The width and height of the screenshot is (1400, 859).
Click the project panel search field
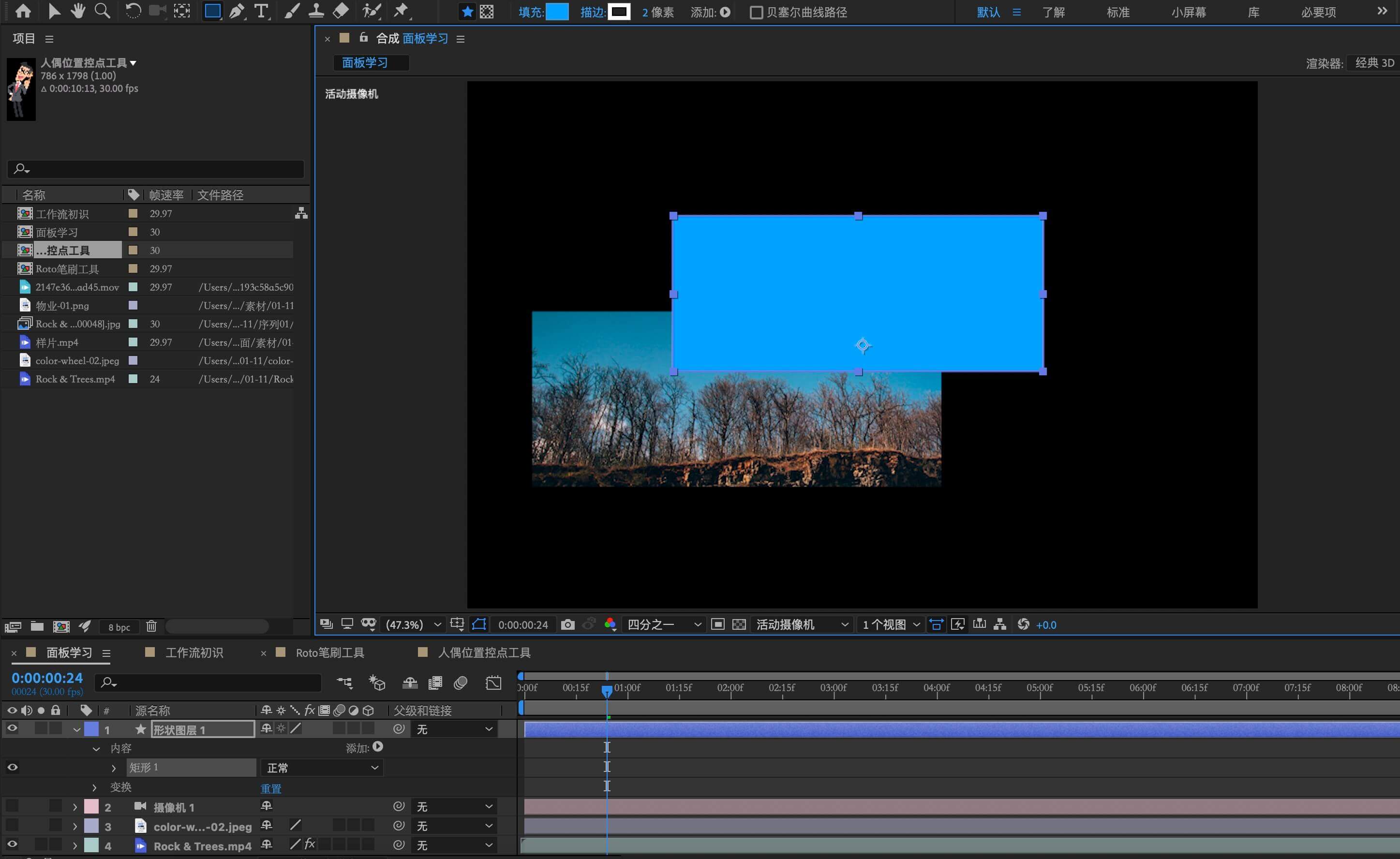tap(159, 169)
